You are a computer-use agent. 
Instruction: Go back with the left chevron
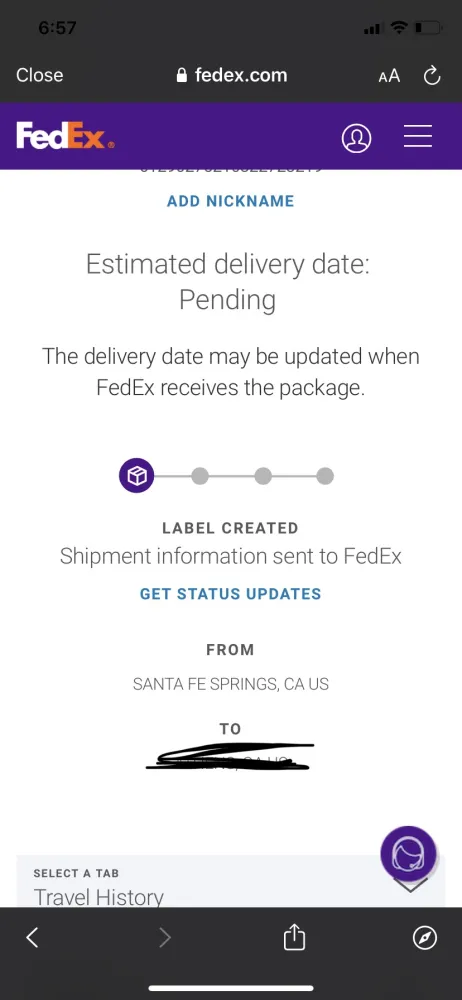pos(33,937)
